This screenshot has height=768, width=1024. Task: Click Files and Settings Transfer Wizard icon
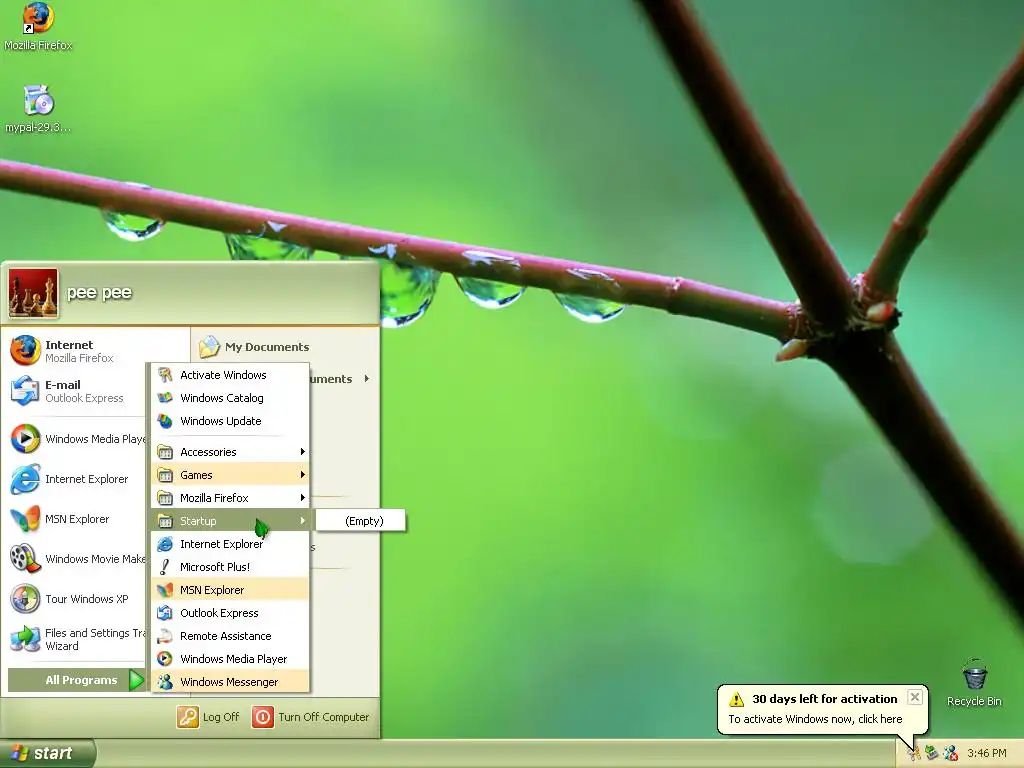(25, 639)
